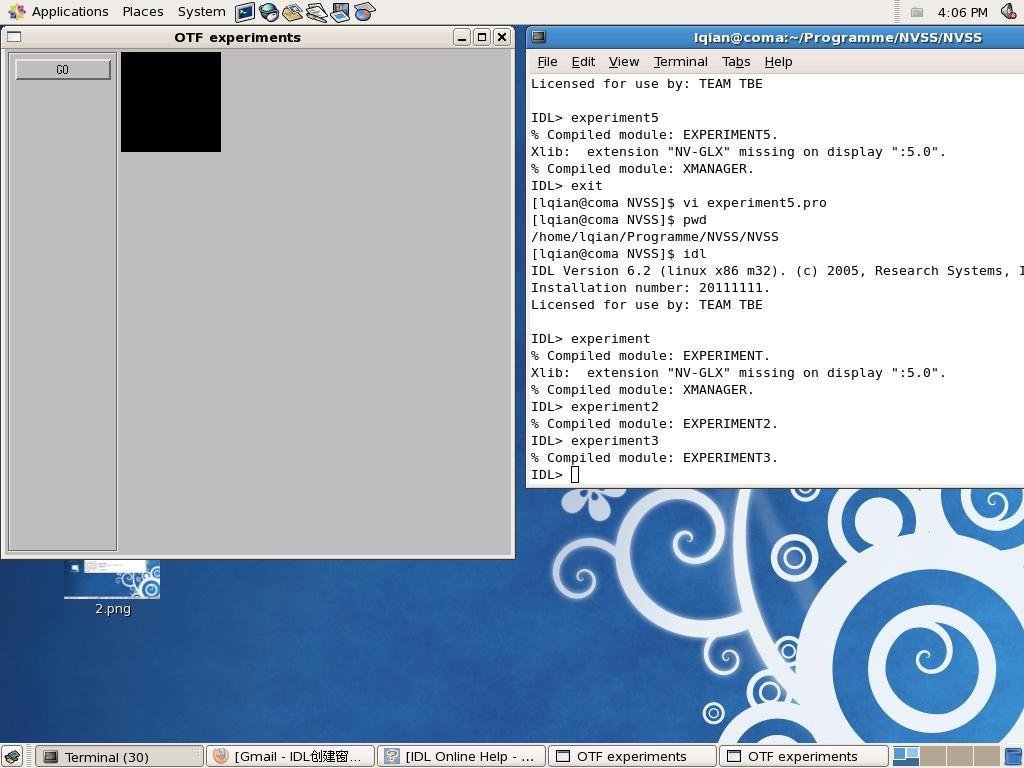Open the terminal Help menu
Screen dimensions: 1024x768
tap(778, 62)
